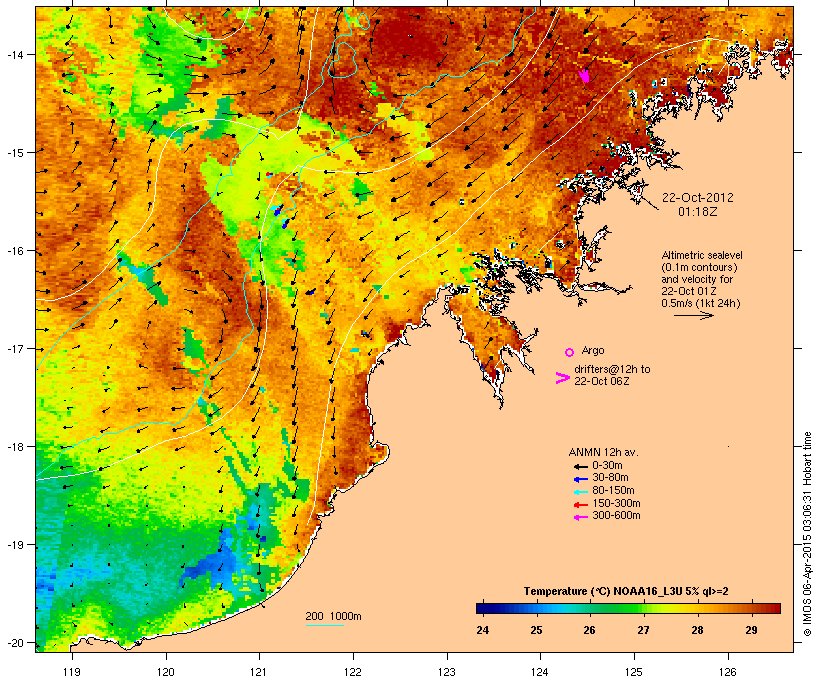Click the dark red colorbar end near 29
The image size is (820, 680).
(x=774, y=608)
